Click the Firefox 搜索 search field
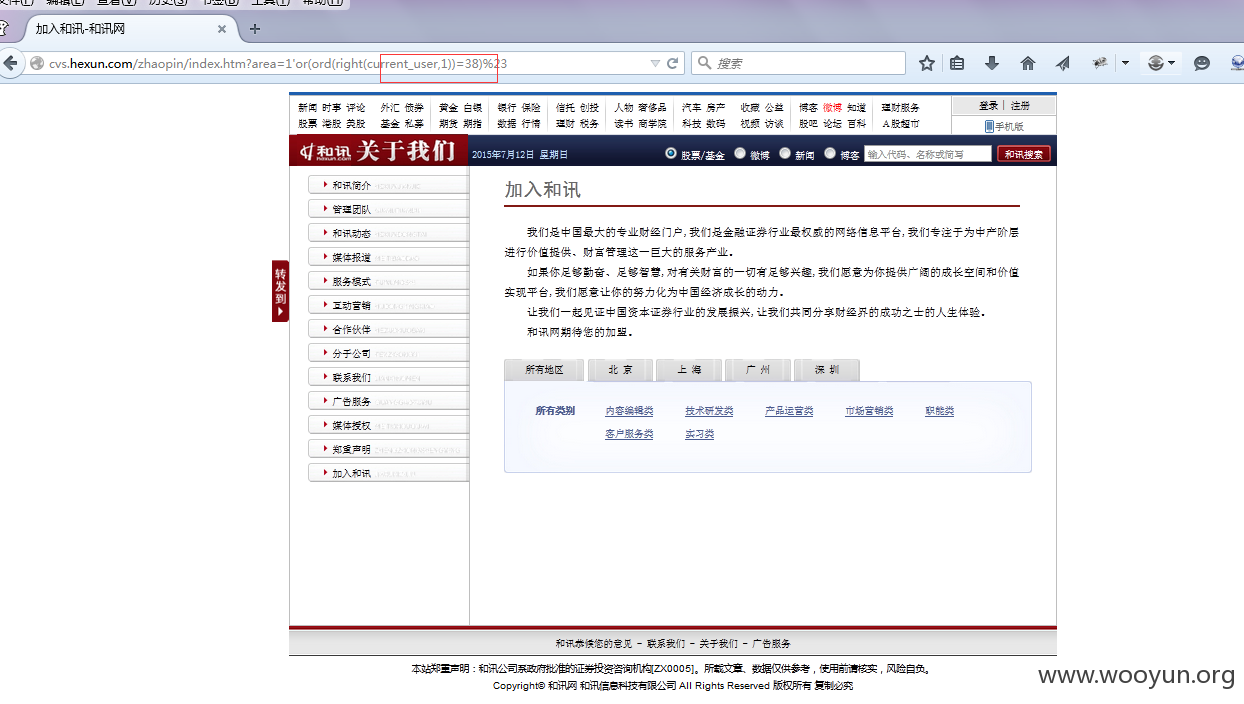The image size is (1244, 704). click(798, 63)
